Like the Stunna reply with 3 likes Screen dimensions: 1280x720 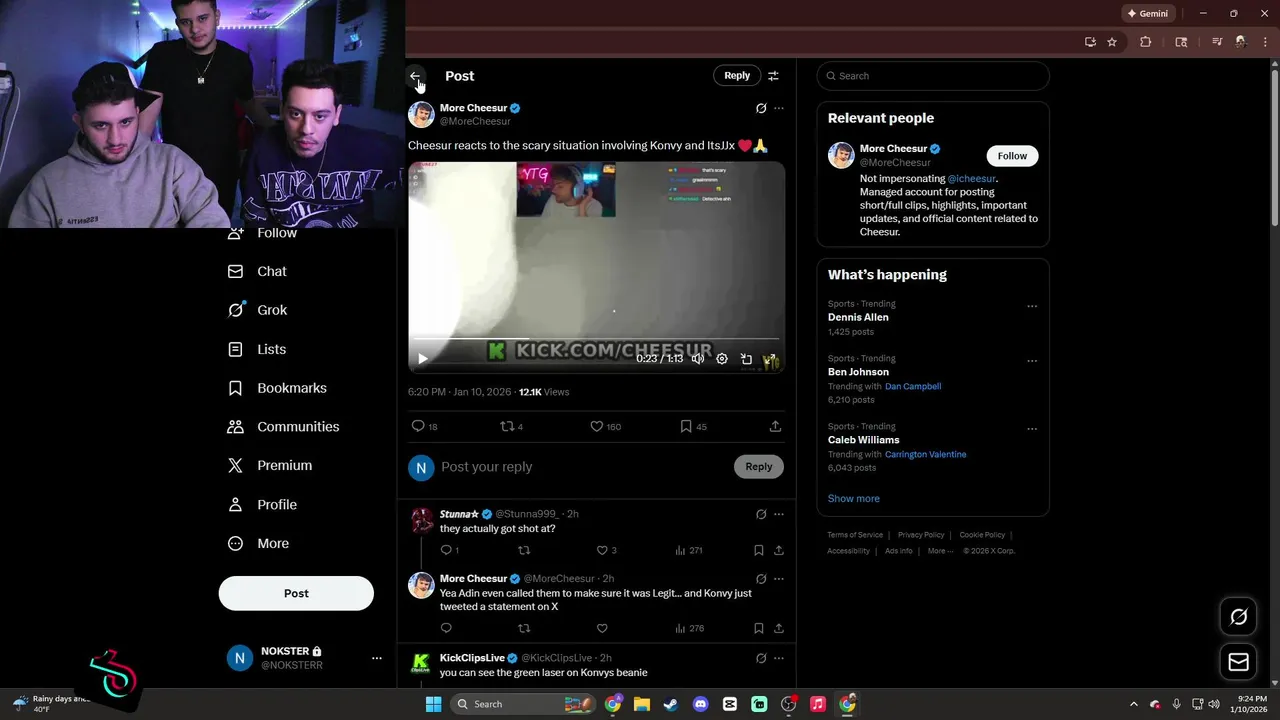[x=606, y=550]
